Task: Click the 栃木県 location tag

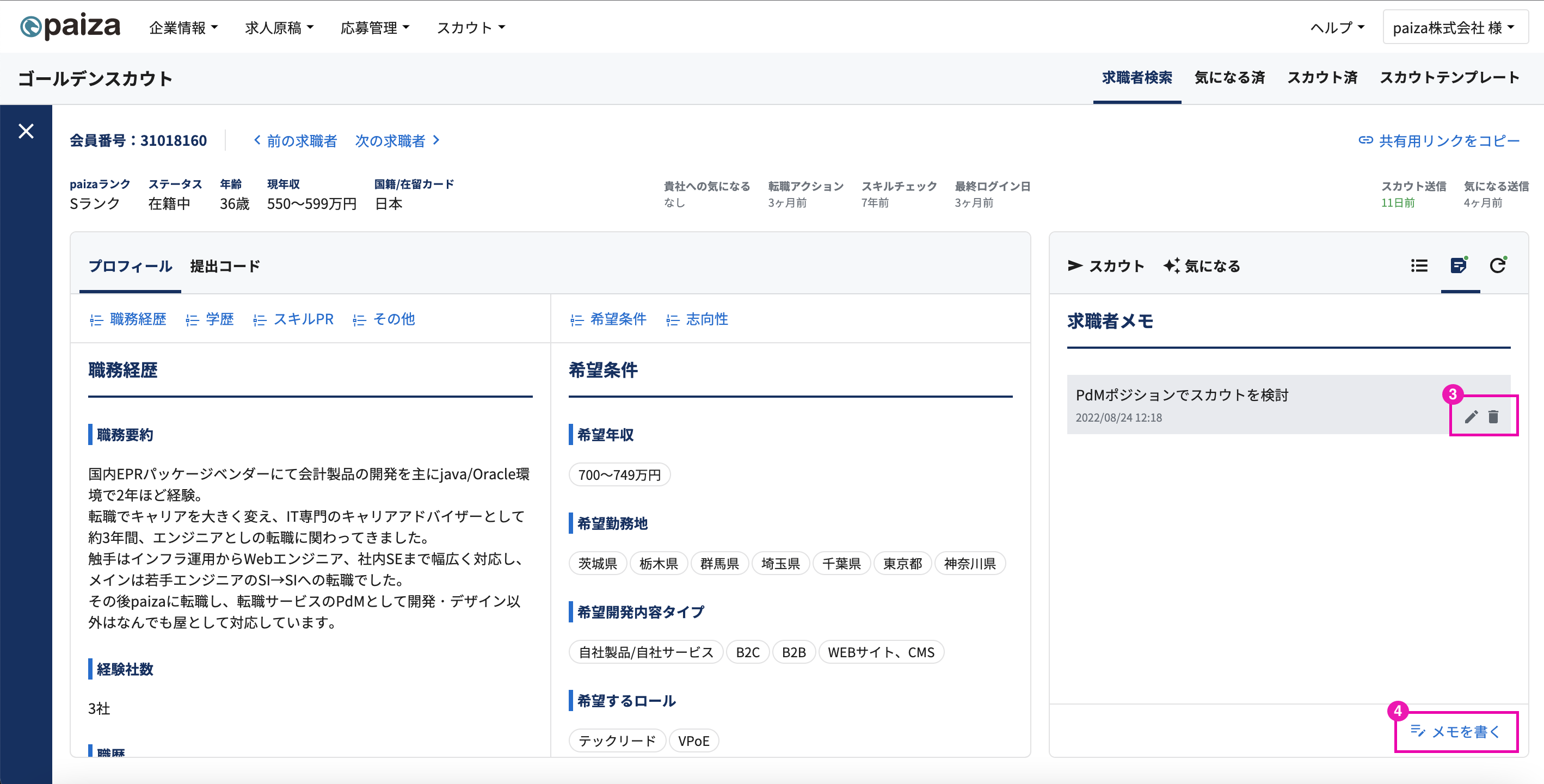Action: (x=659, y=564)
